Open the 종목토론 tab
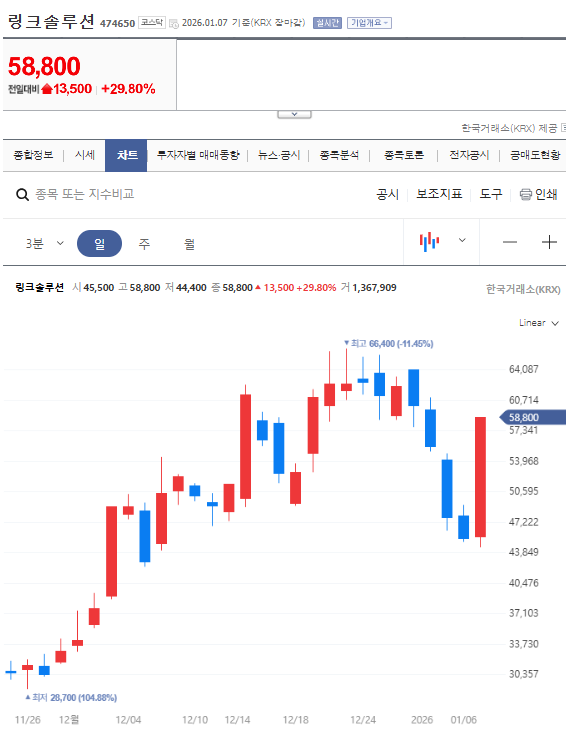Screen dimensions: 566x747 [x=404, y=155]
